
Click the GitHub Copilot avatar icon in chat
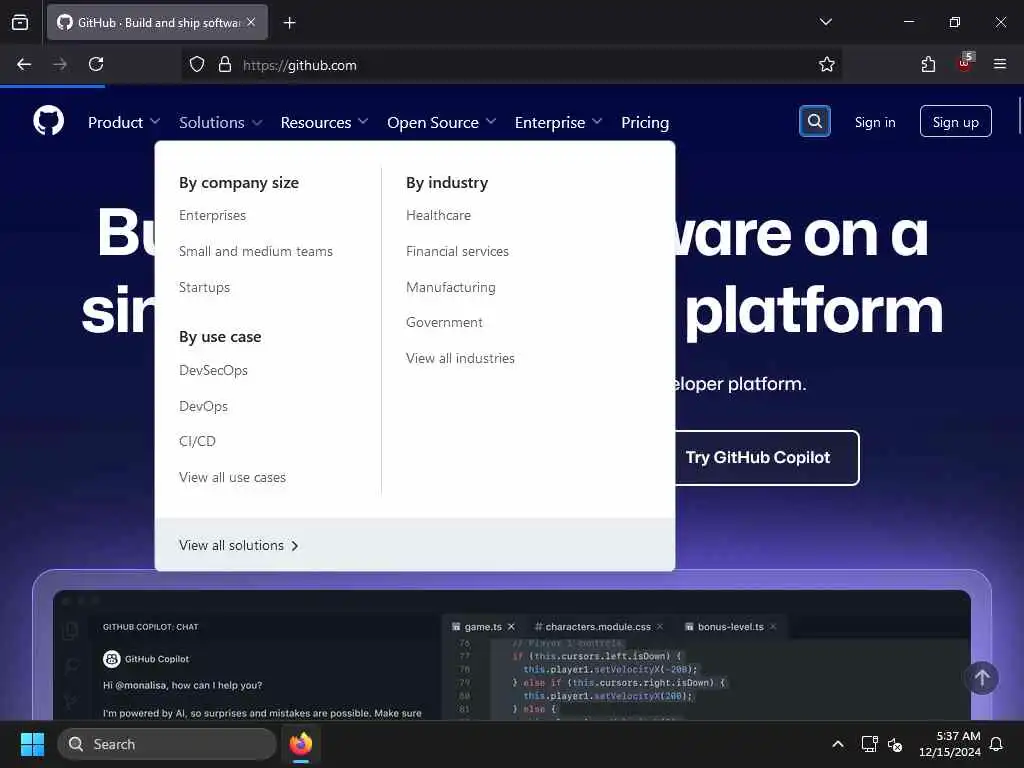[112, 659]
